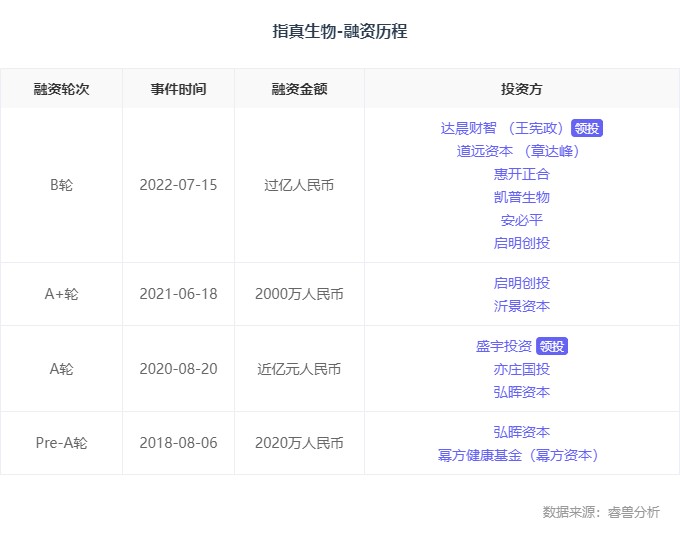Click the 事件时间 column header

tap(178, 89)
